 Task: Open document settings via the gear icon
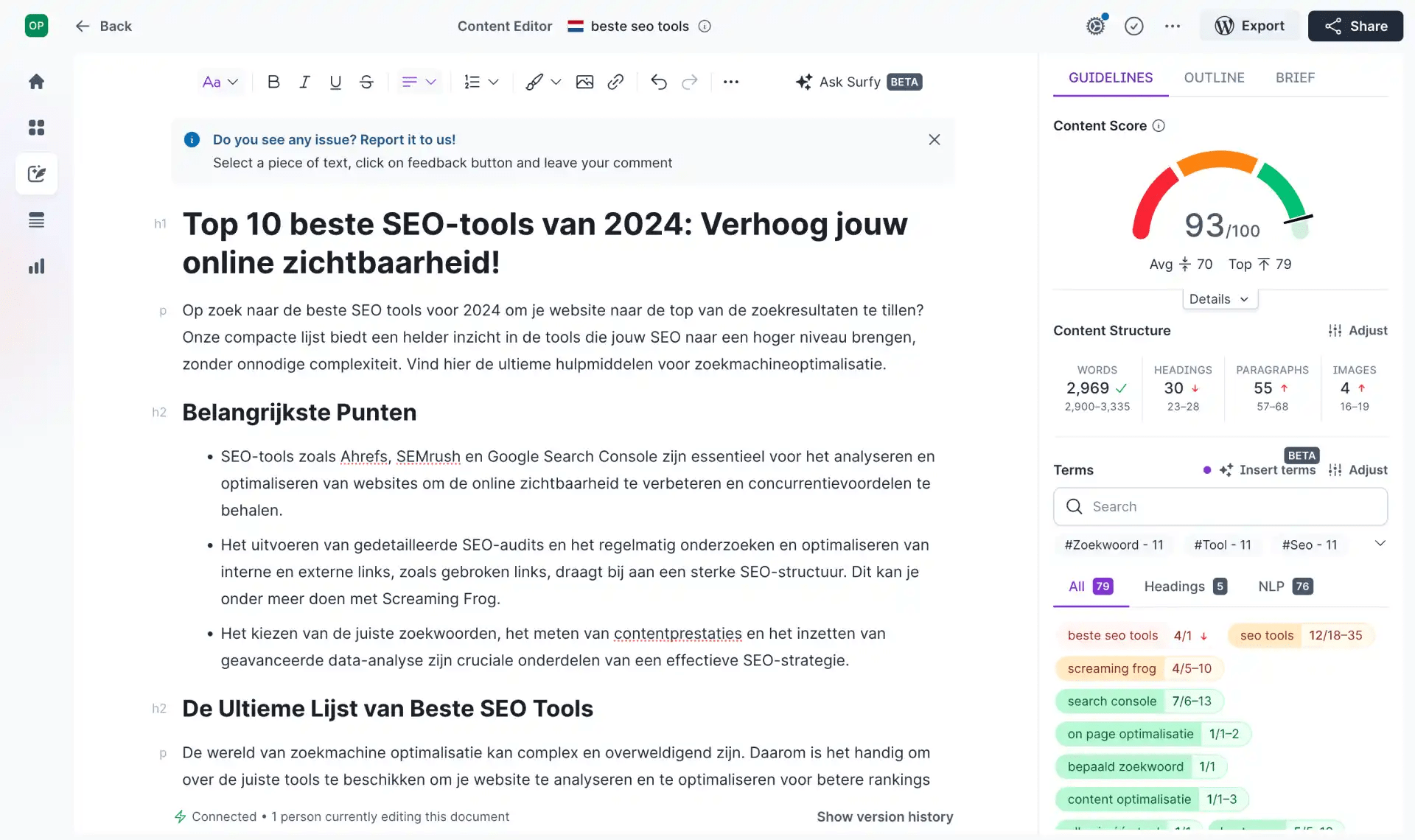click(1095, 25)
